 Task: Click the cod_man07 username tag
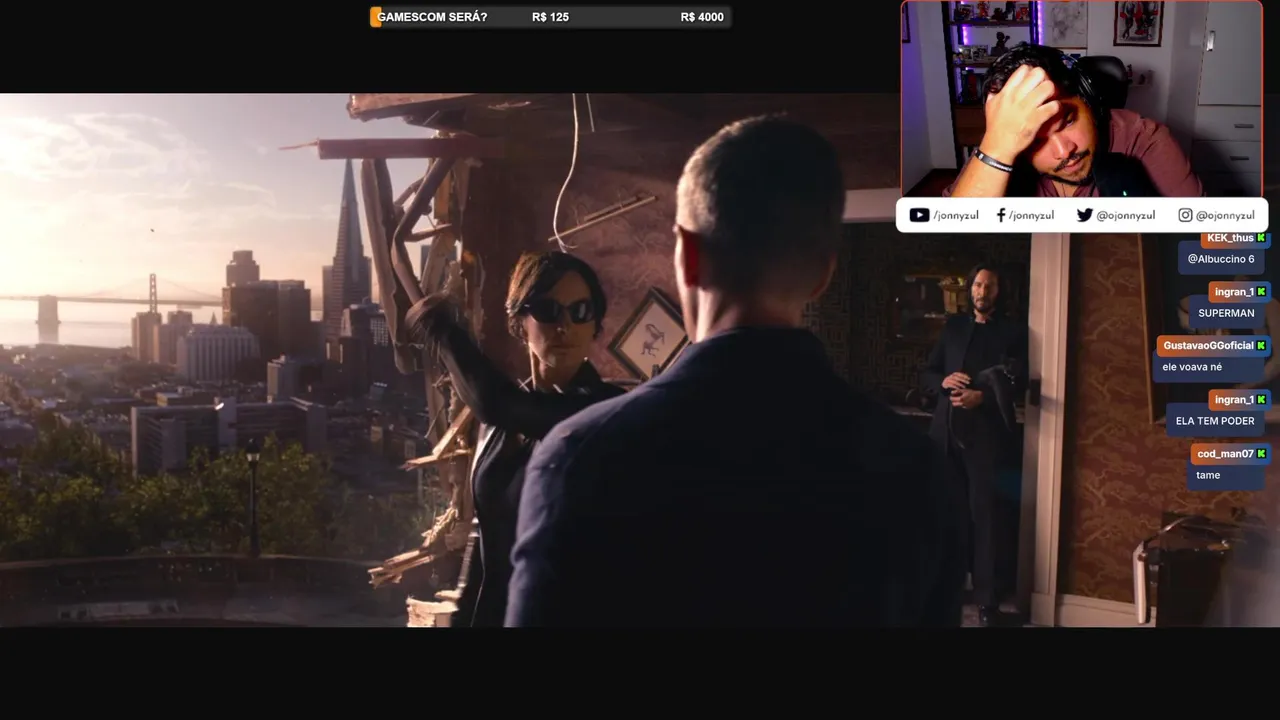click(1230, 454)
